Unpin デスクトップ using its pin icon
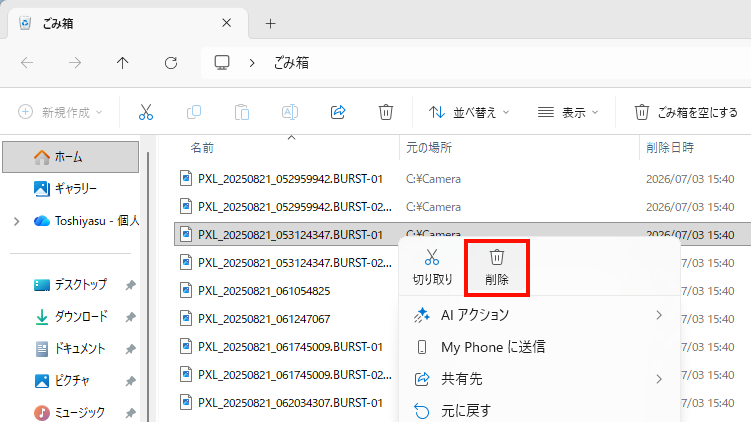Screen dimensions: 751x422 130,285
